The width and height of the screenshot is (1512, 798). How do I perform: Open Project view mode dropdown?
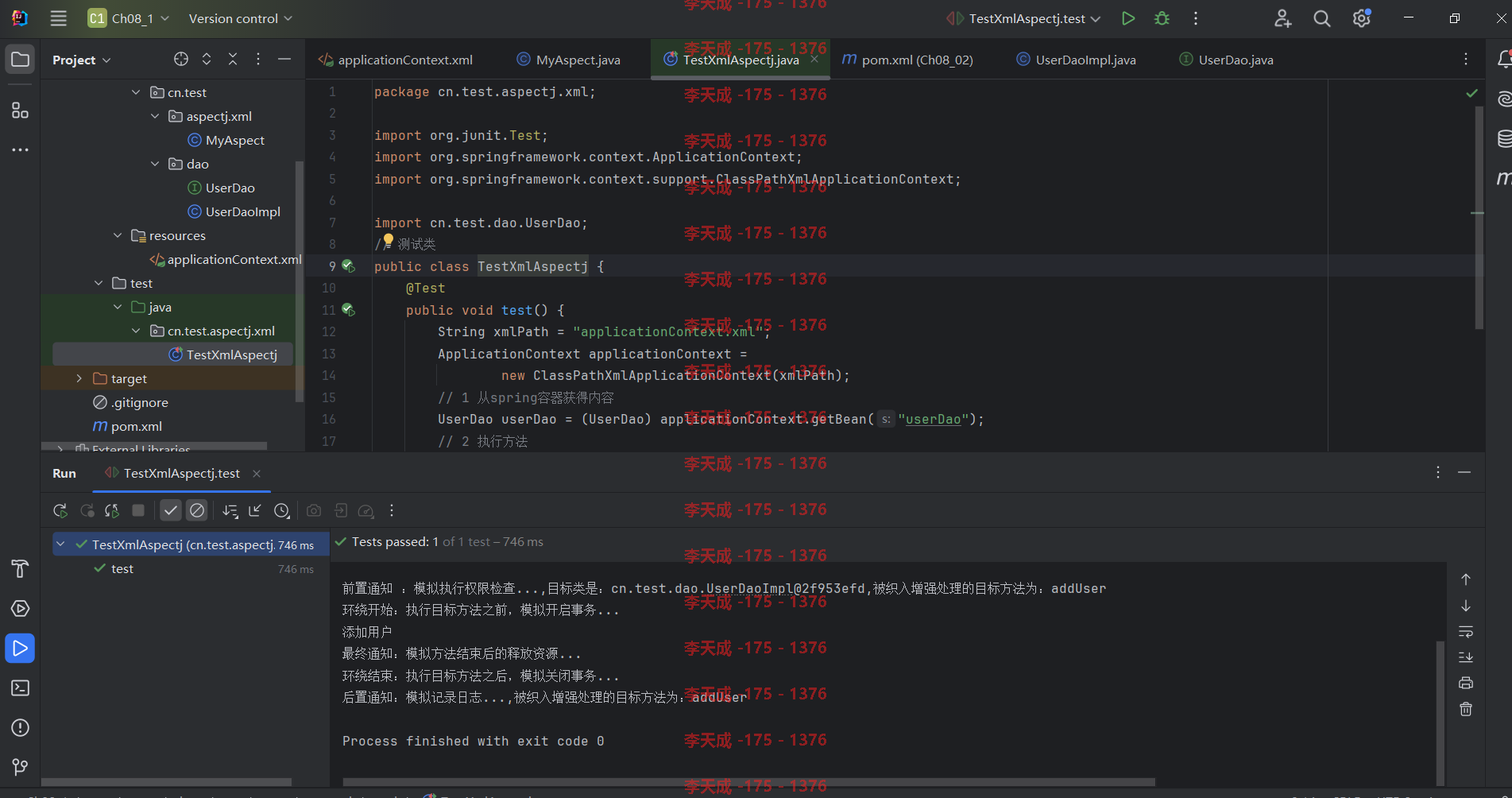pos(82,60)
